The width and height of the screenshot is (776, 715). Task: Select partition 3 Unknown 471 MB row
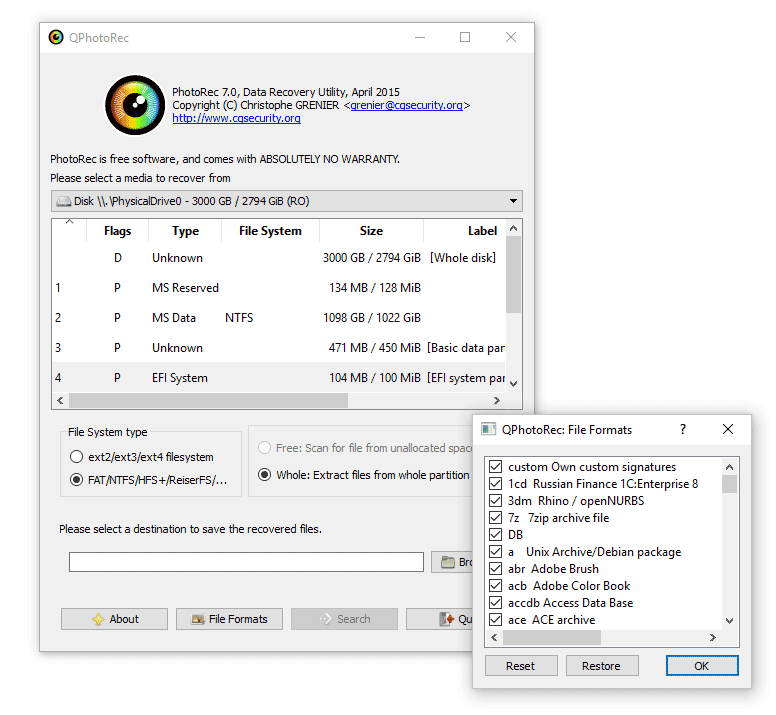coord(279,348)
